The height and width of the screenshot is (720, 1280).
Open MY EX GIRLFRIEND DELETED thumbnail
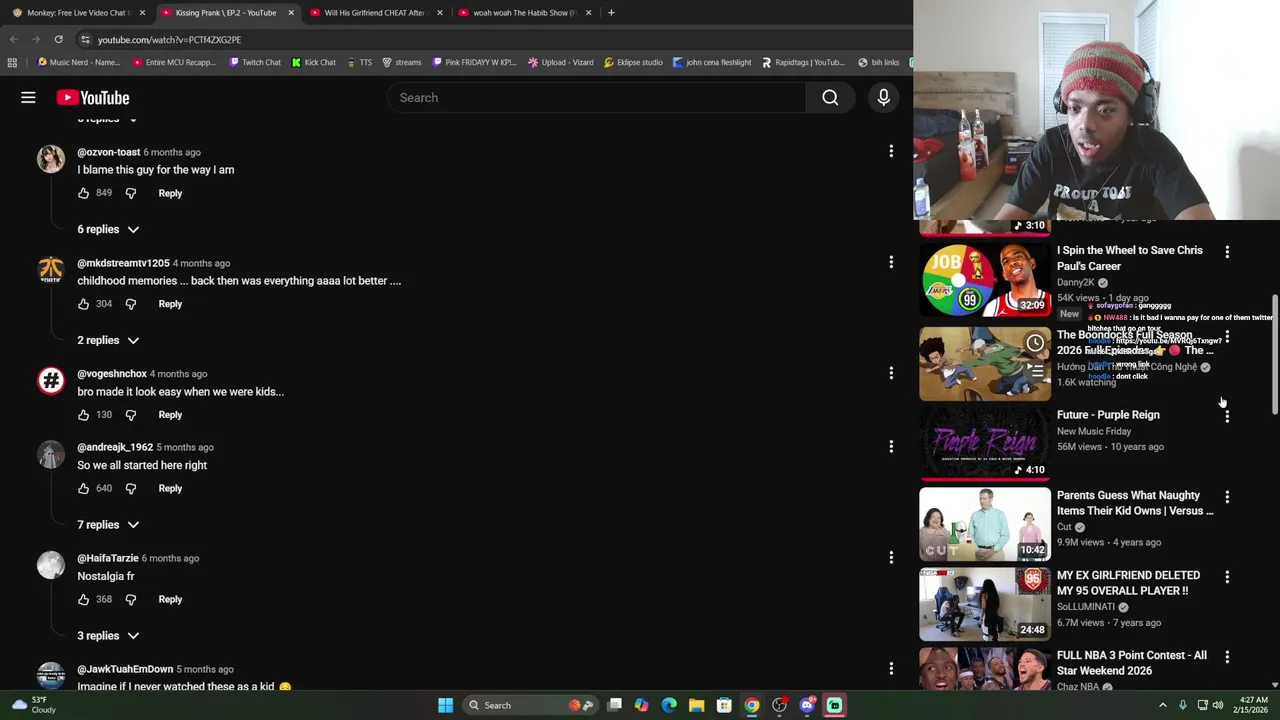(985, 604)
